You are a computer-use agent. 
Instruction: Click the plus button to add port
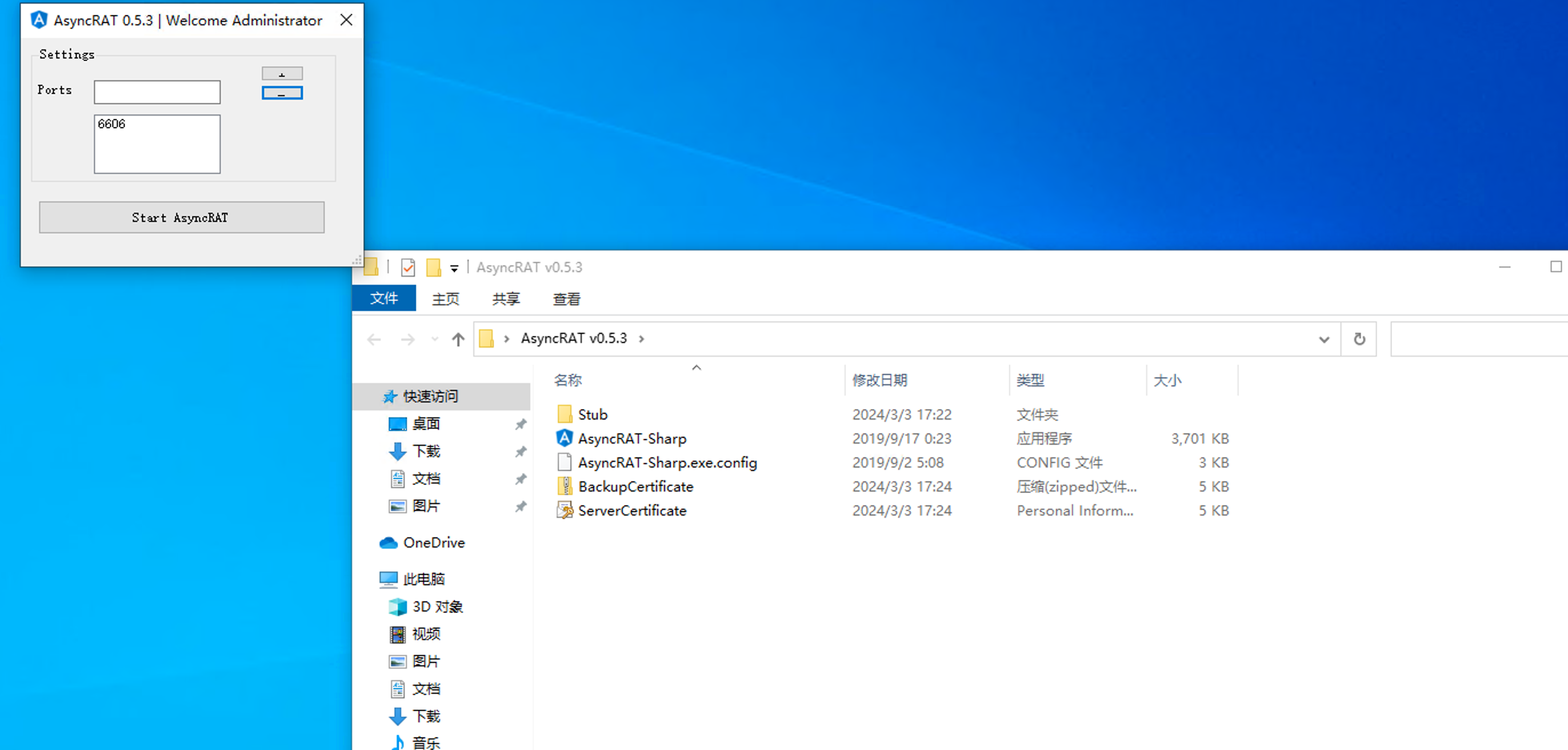click(x=282, y=74)
